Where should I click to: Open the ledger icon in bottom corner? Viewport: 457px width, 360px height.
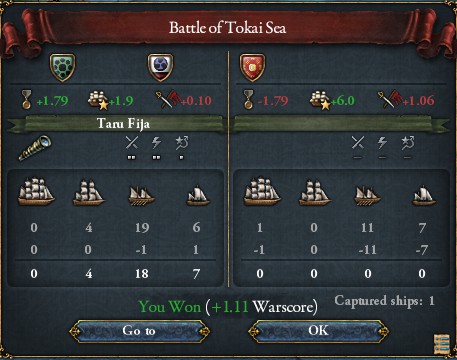(x=442, y=343)
